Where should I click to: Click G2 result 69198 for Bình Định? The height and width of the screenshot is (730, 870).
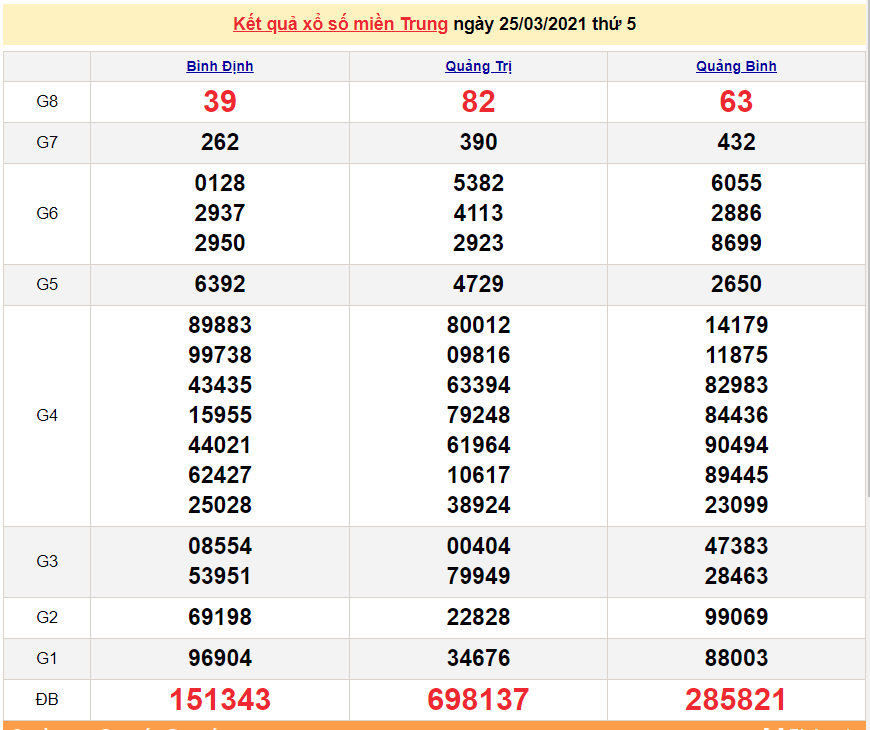220,617
